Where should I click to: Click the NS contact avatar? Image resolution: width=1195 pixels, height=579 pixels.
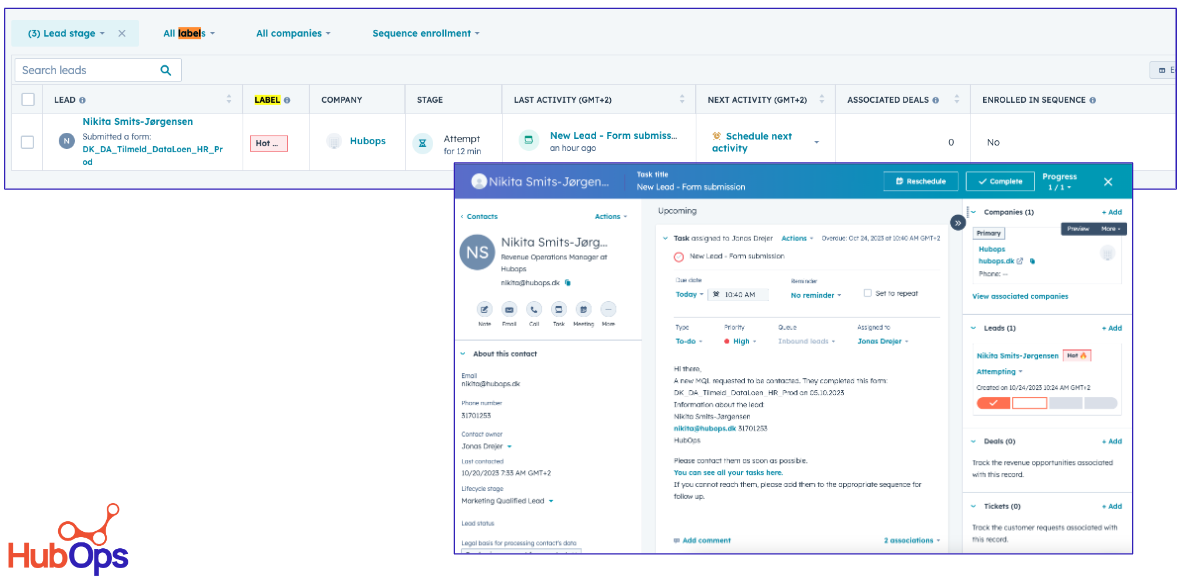[477, 253]
